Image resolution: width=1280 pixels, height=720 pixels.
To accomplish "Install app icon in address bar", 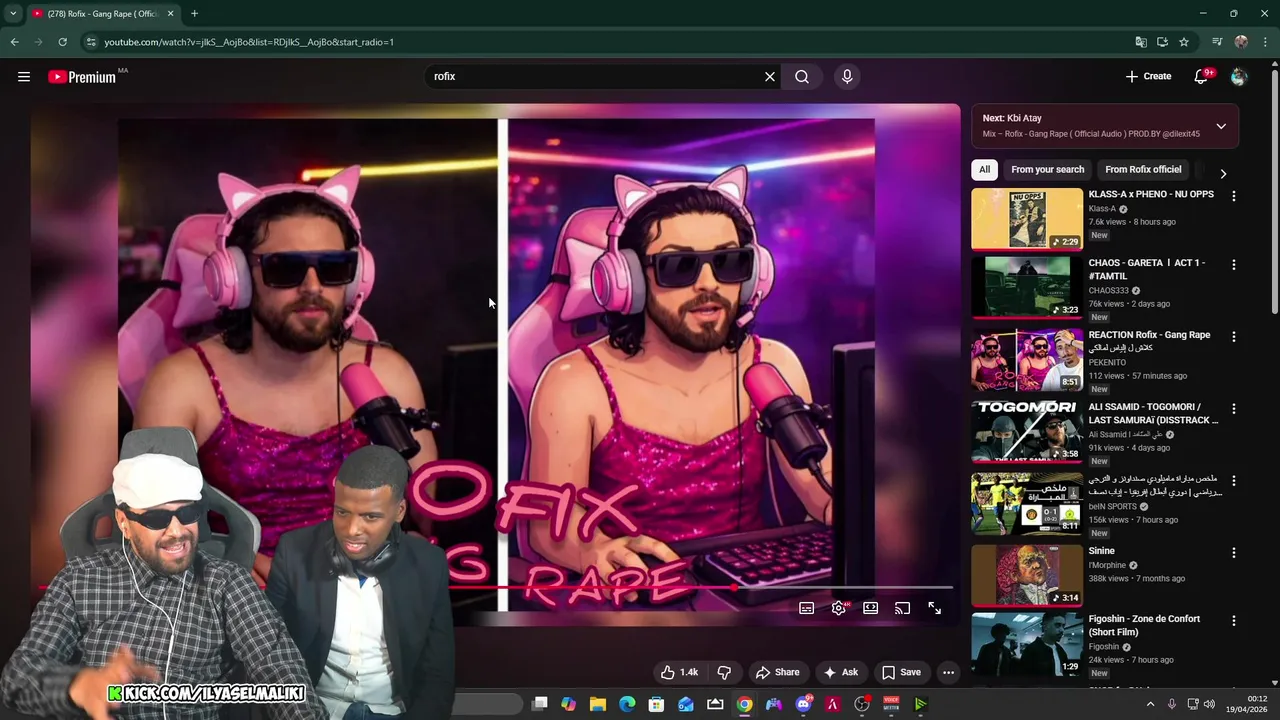I will point(1162,42).
